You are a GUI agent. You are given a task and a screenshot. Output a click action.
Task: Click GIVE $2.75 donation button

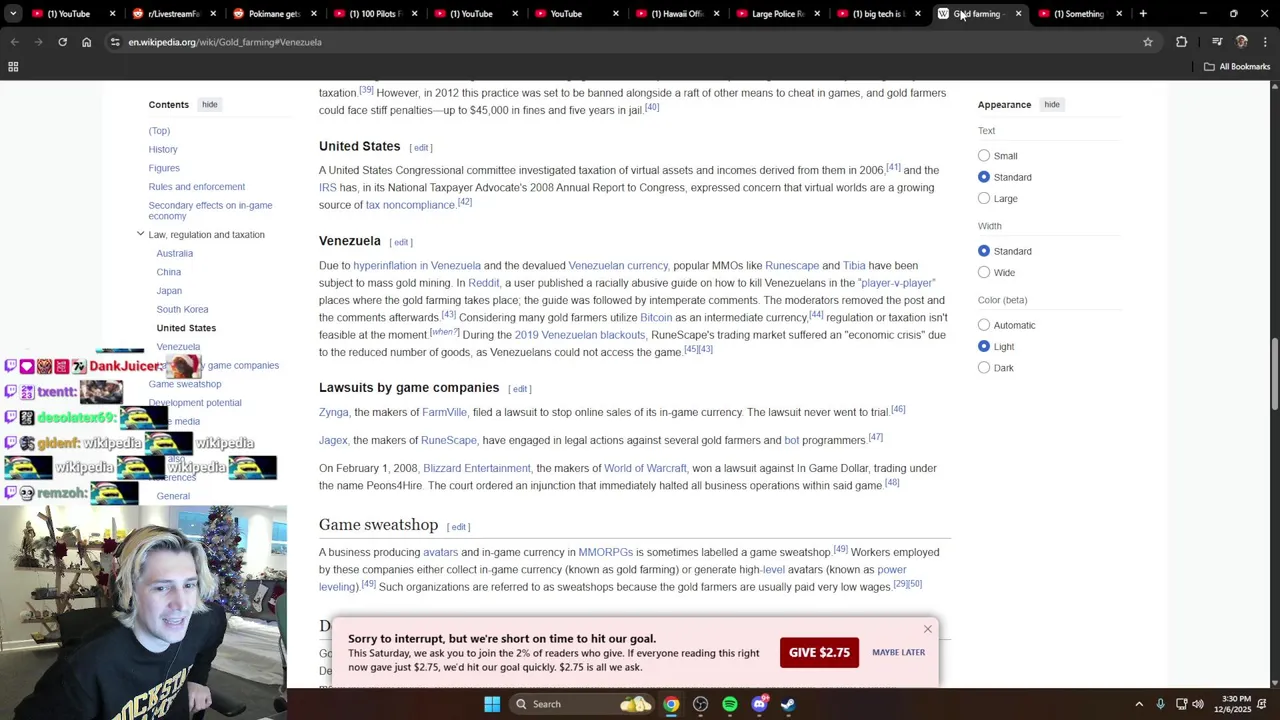tap(819, 652)
